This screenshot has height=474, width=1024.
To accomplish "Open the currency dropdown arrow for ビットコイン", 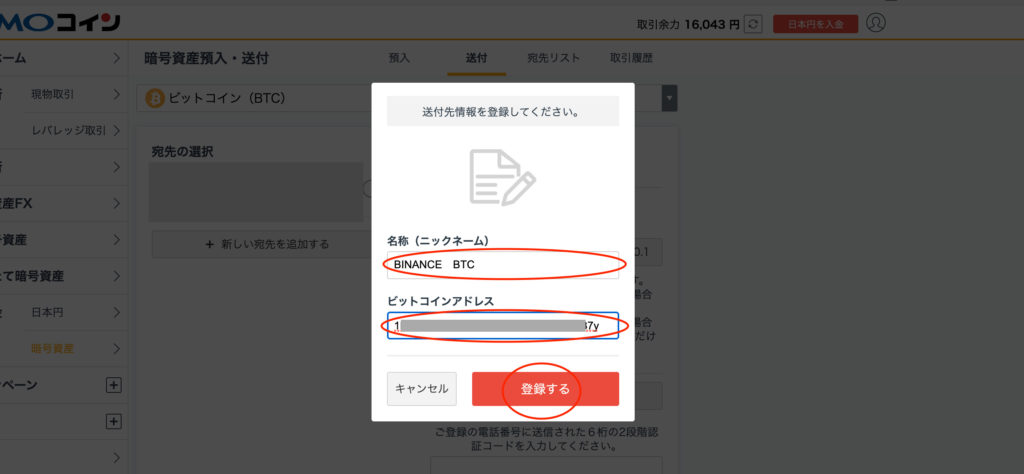I will pos(669,99).
